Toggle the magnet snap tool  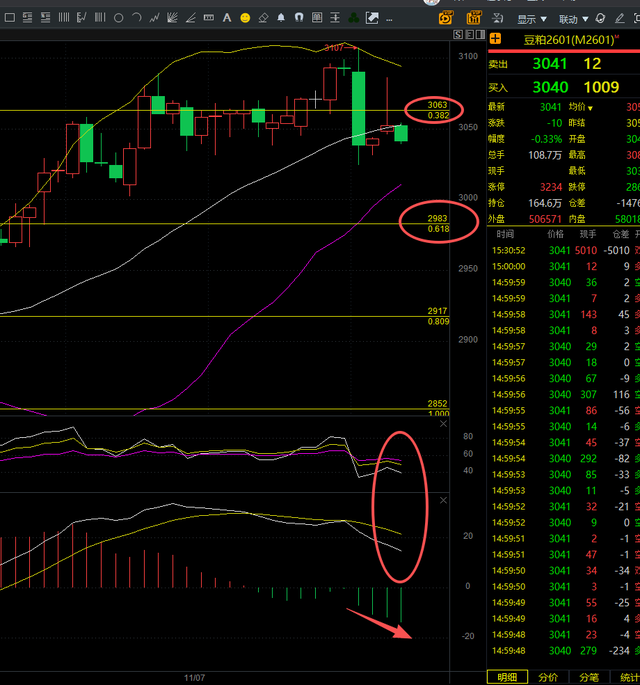pyautogui.click(x=299, y=18)
